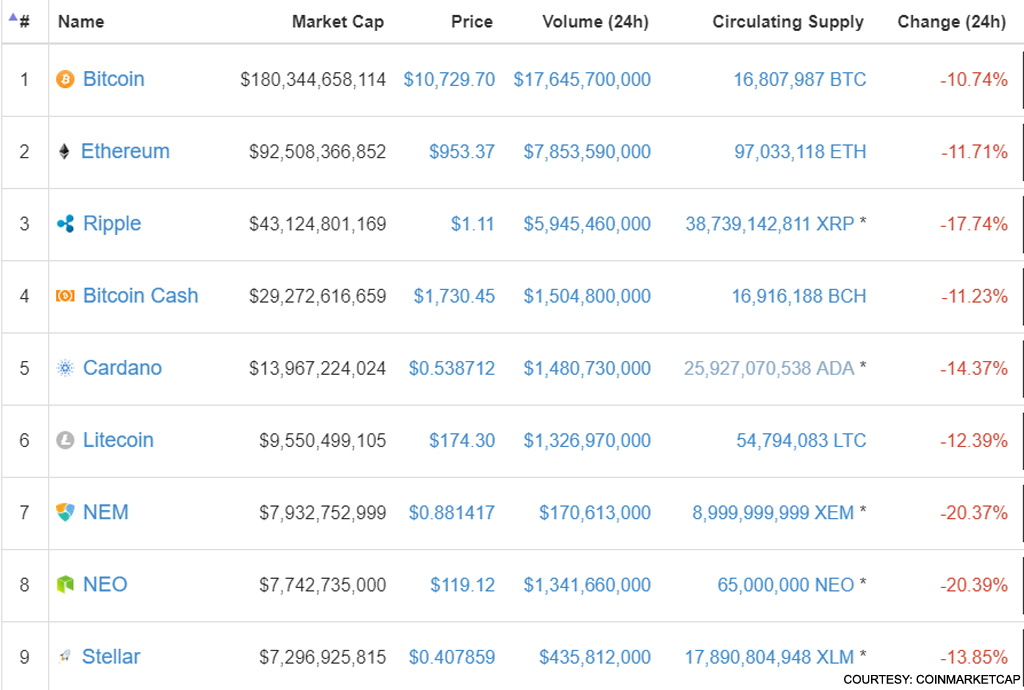This screenshot has width=1024, height=690.
Task: Sort by Volume (24h) column header
Action: [595, 22]
